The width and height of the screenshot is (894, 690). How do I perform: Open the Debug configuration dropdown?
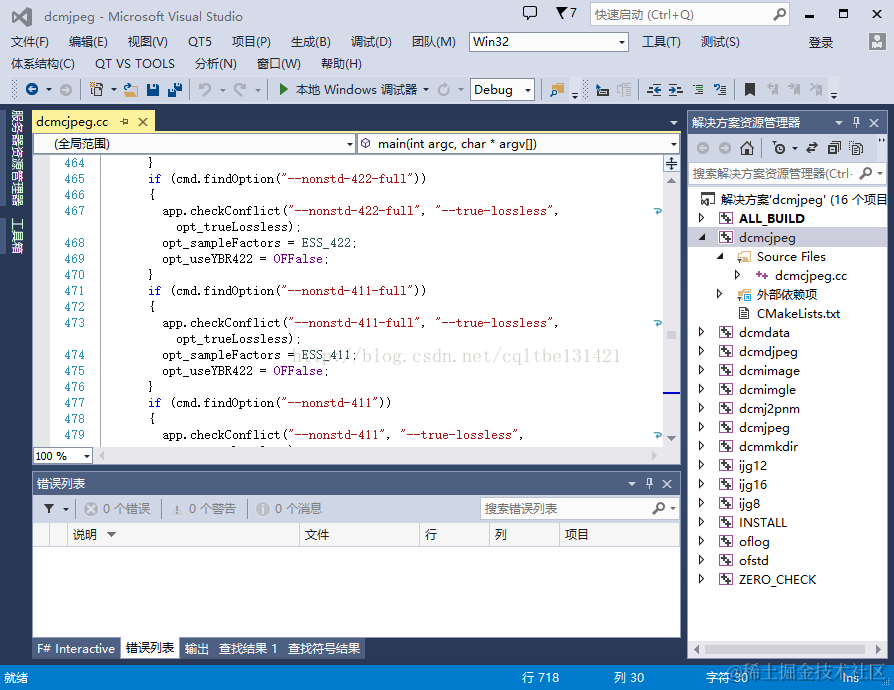click(502, 90)
